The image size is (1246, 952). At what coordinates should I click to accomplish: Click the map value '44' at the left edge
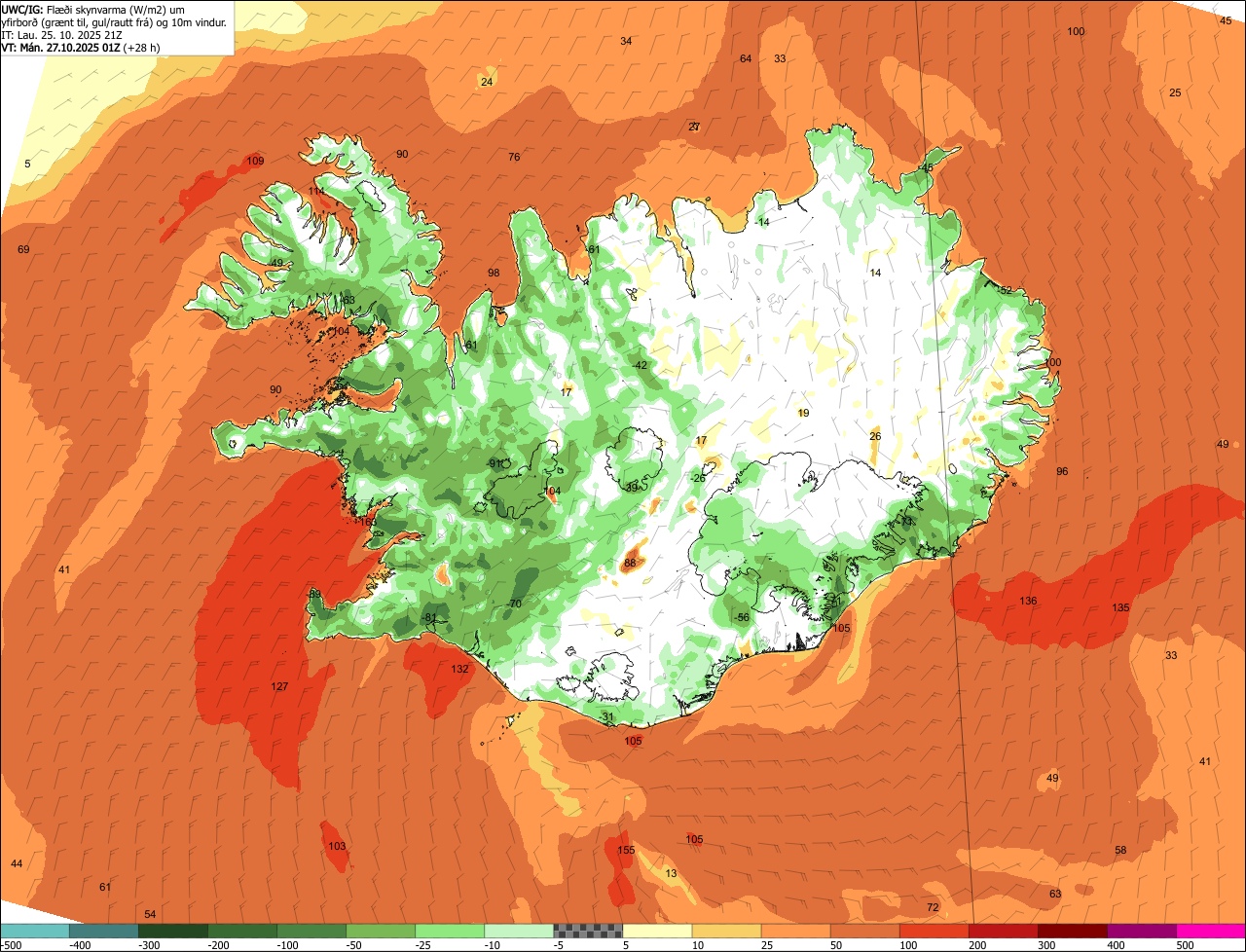pyautogui.click(x=17, y=863)
